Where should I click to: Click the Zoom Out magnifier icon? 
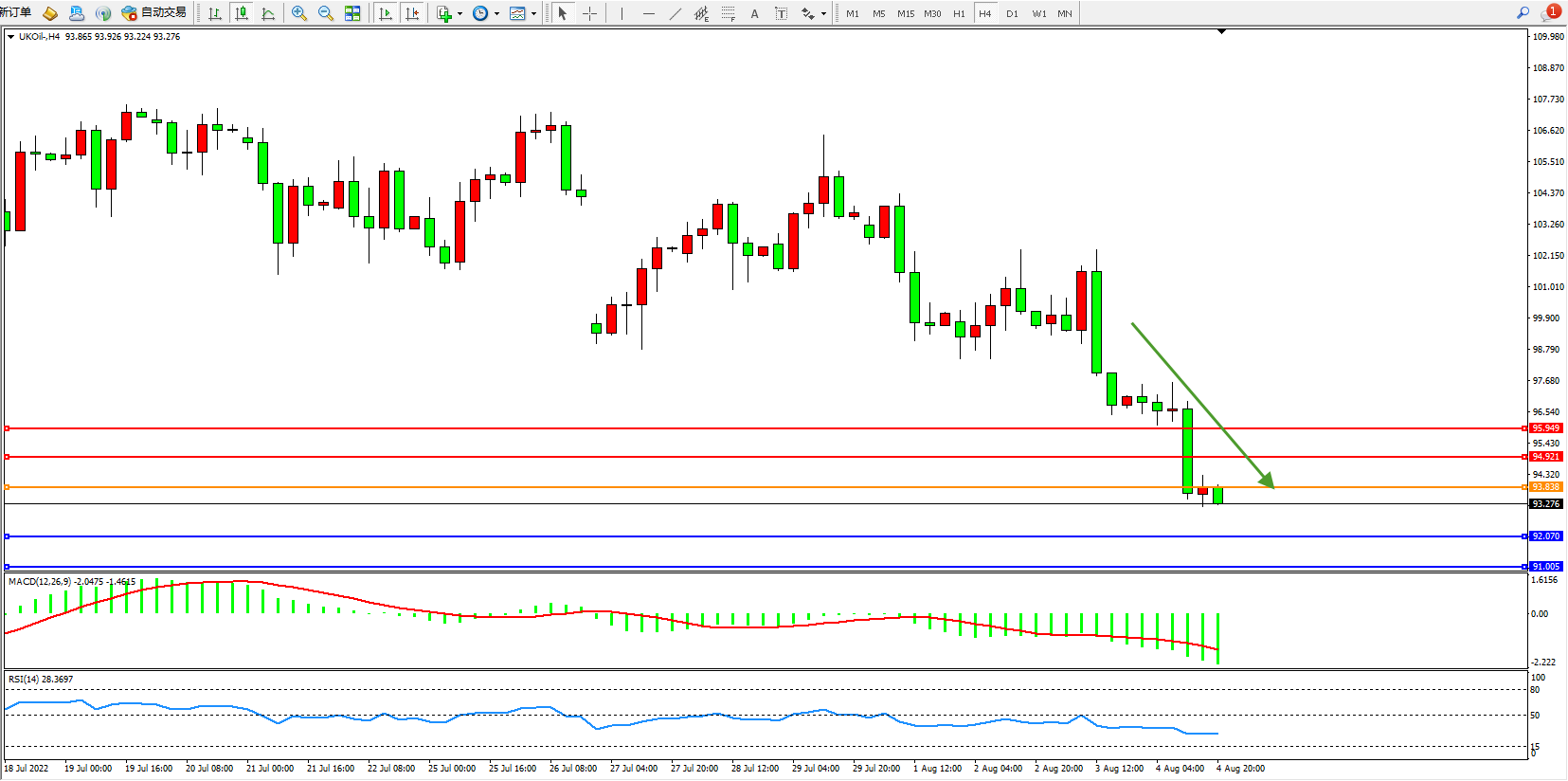click(x=326, y=13)
